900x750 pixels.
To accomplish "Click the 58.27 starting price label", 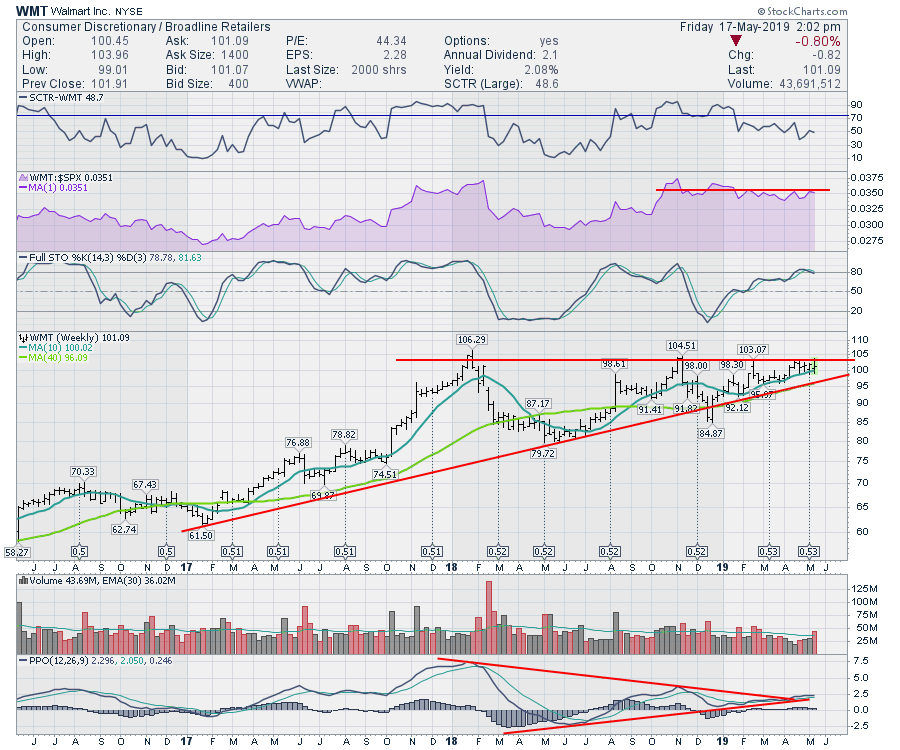I will 17,552.
